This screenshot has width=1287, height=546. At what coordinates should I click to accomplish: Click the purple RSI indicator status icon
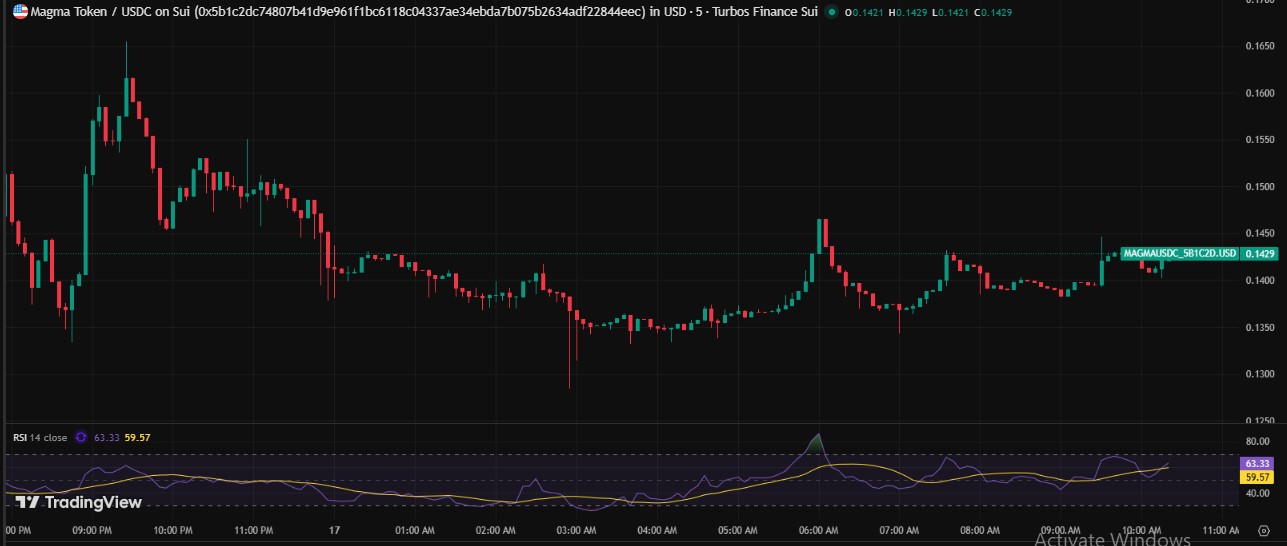pos(83,437)
